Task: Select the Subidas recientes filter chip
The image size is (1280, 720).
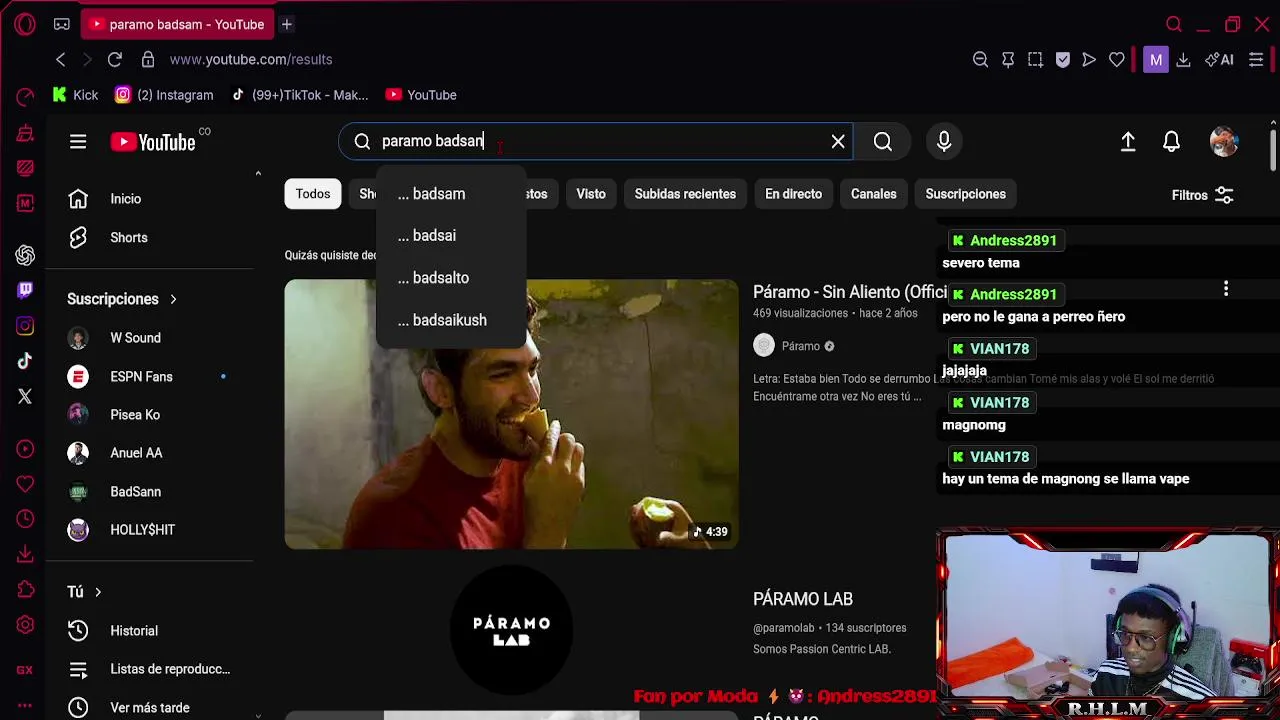Action: 685,194
